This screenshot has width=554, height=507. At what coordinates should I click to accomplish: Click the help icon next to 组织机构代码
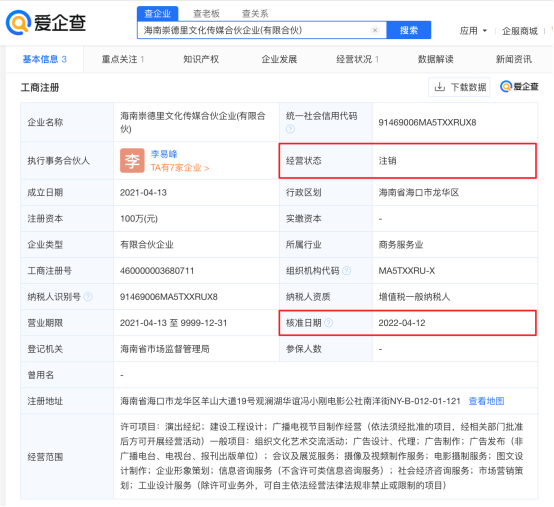347,271
